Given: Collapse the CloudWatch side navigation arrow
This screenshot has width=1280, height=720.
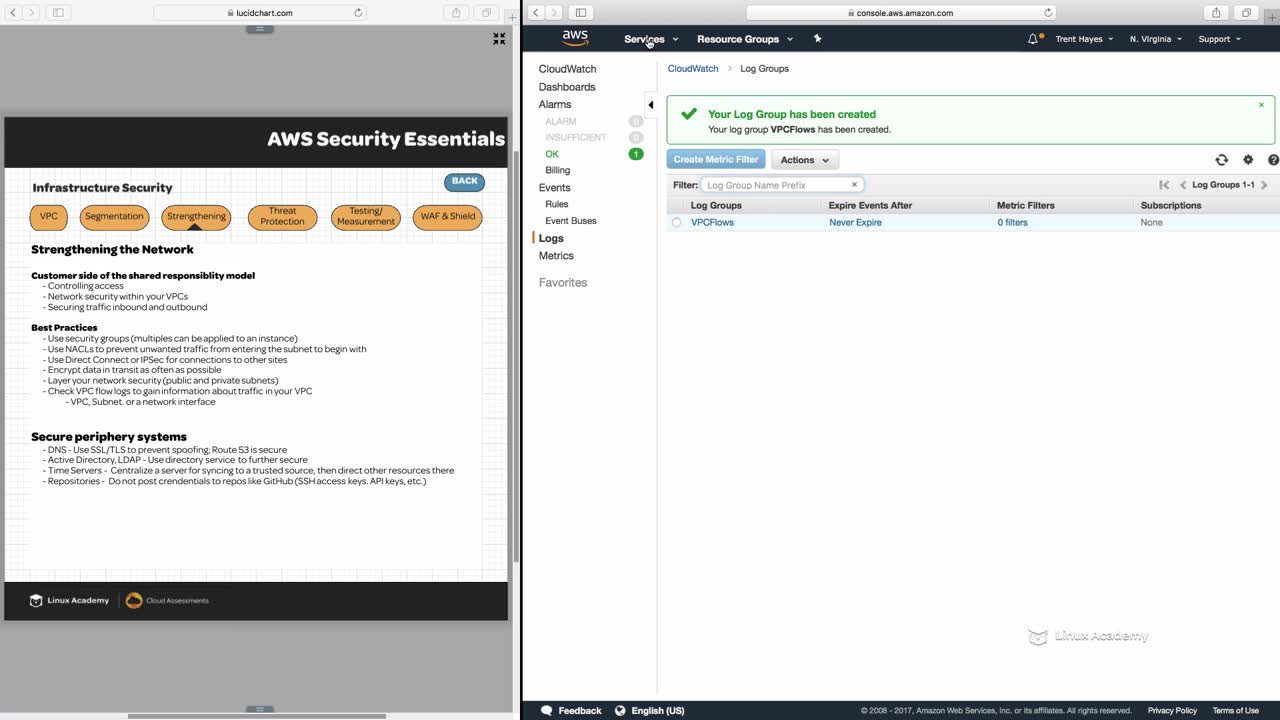Looking at the screenshot, I should (x=650, y=105).
